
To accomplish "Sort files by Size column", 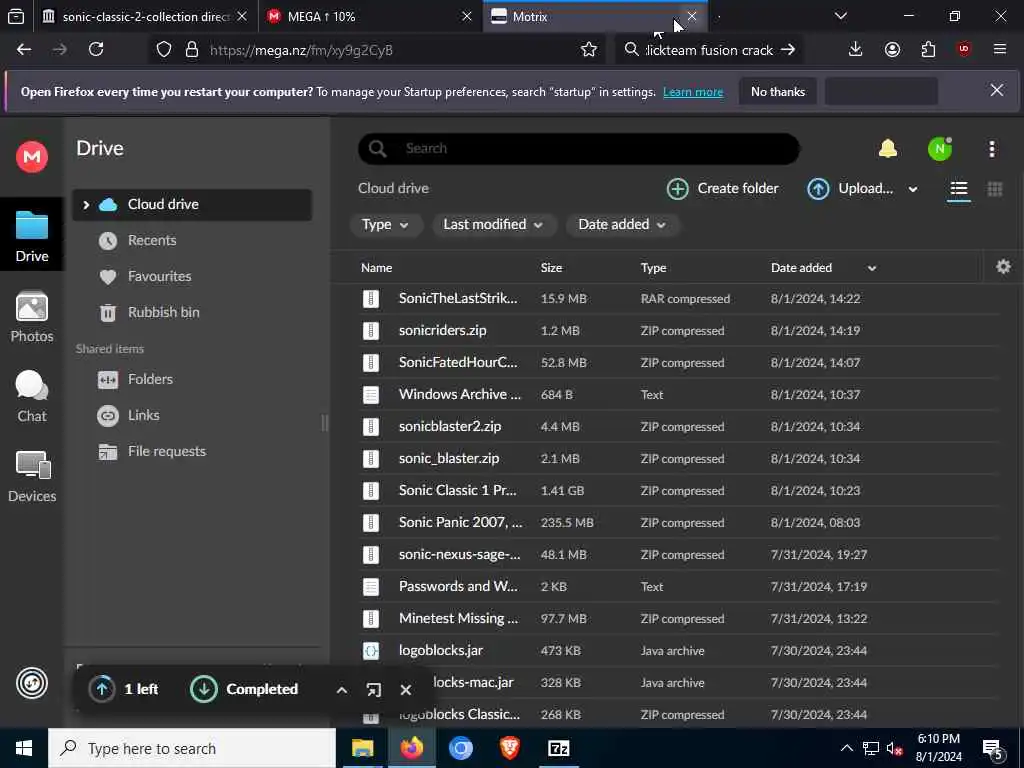I will pos(551,268).
